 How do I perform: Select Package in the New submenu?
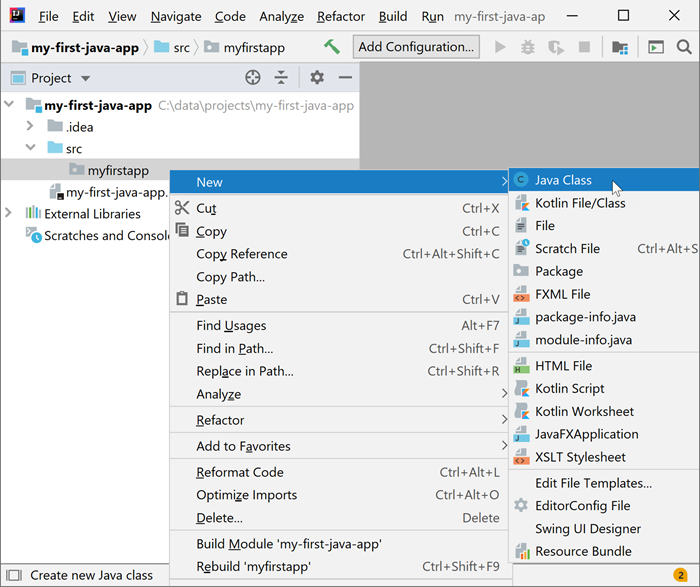coord(558,271)
